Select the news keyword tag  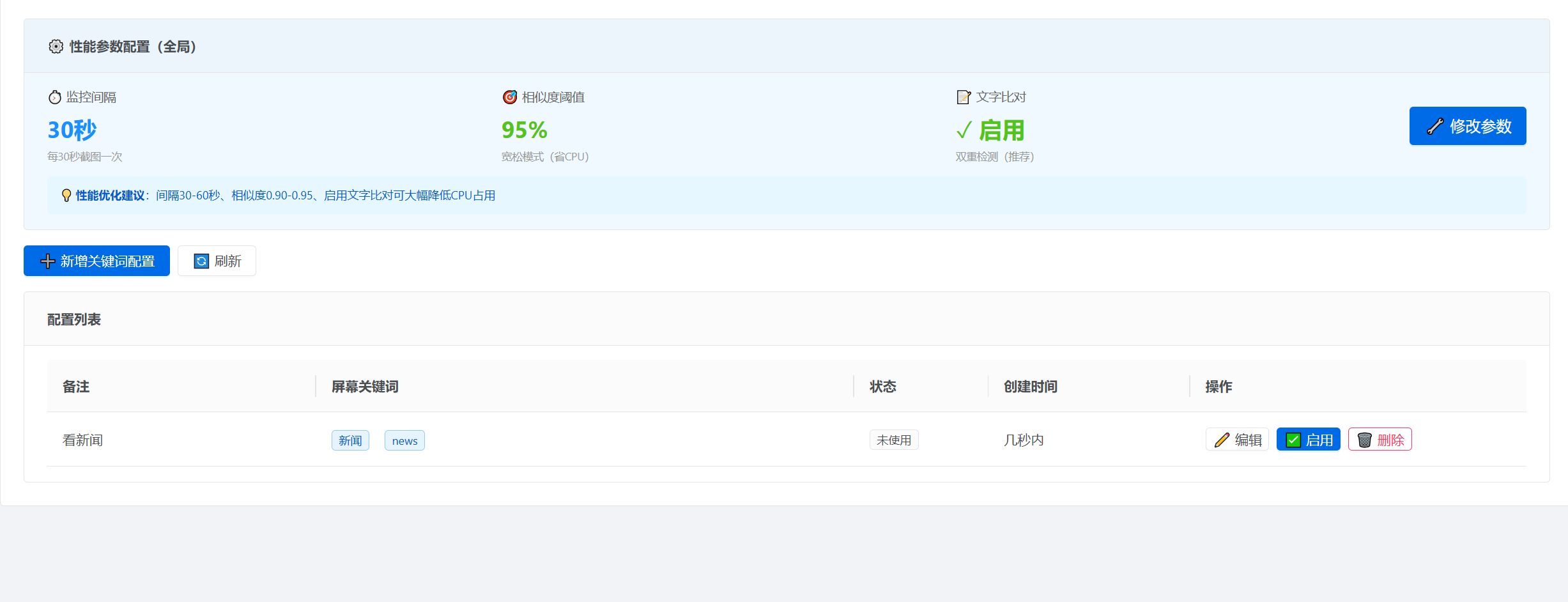tap(404, 441)
